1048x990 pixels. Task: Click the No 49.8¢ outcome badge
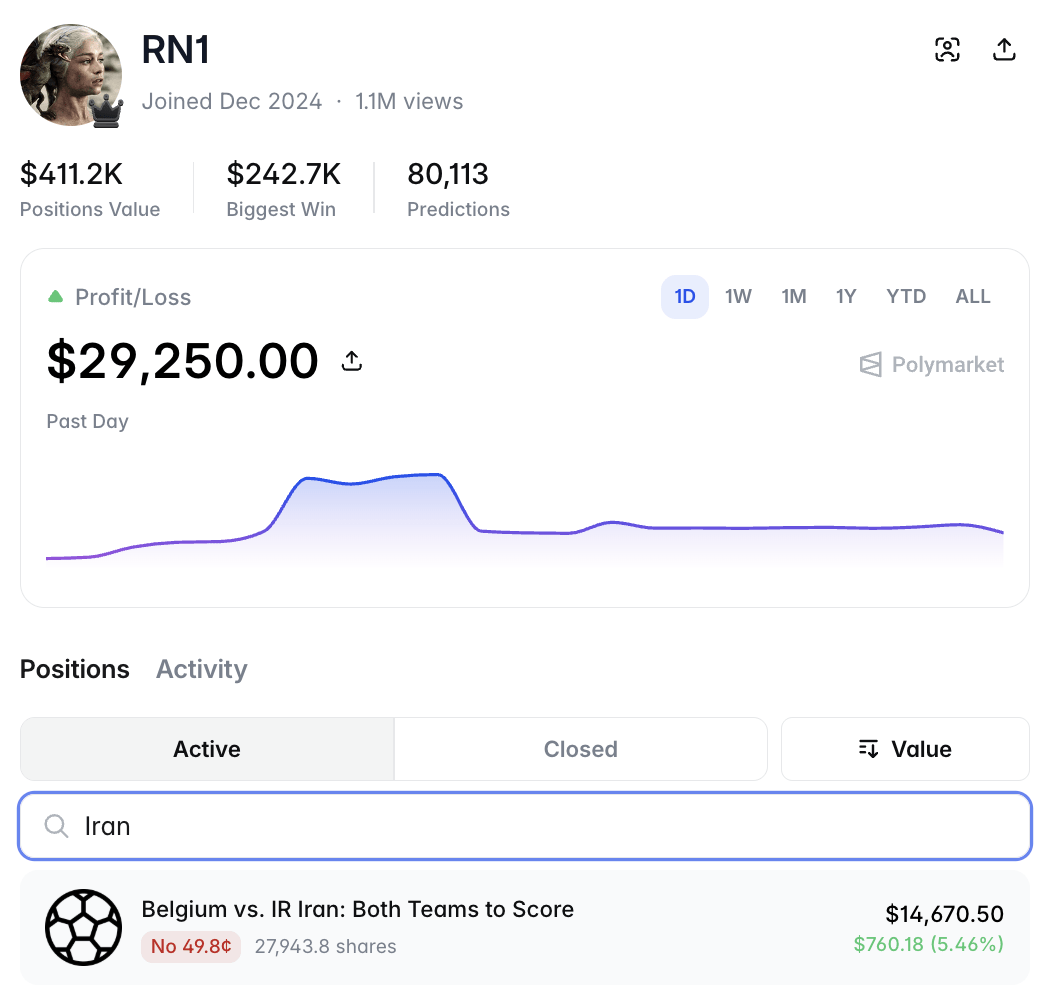coord(190,947)
